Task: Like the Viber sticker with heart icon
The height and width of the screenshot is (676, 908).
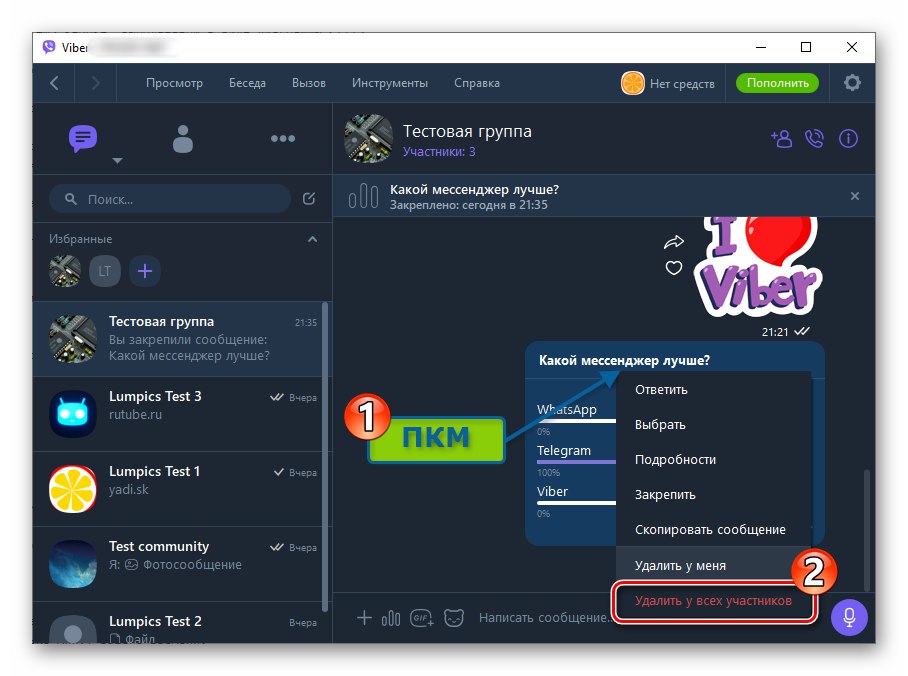Action: (x=673, y=268)
